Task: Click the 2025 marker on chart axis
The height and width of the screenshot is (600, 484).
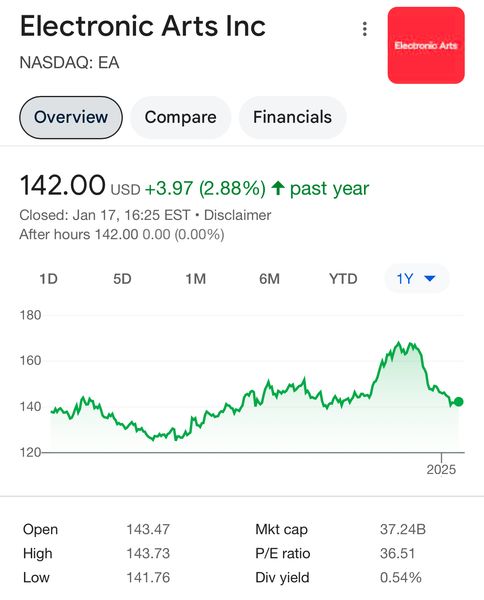Action: click(x=441, y=469)
